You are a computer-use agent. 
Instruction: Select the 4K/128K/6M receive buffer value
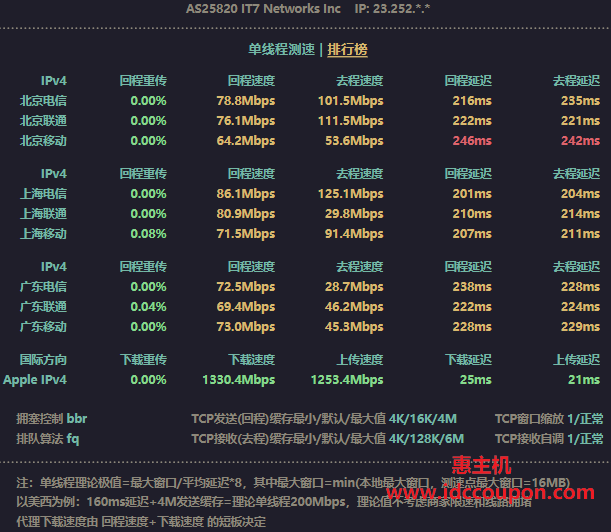point(427,439)
